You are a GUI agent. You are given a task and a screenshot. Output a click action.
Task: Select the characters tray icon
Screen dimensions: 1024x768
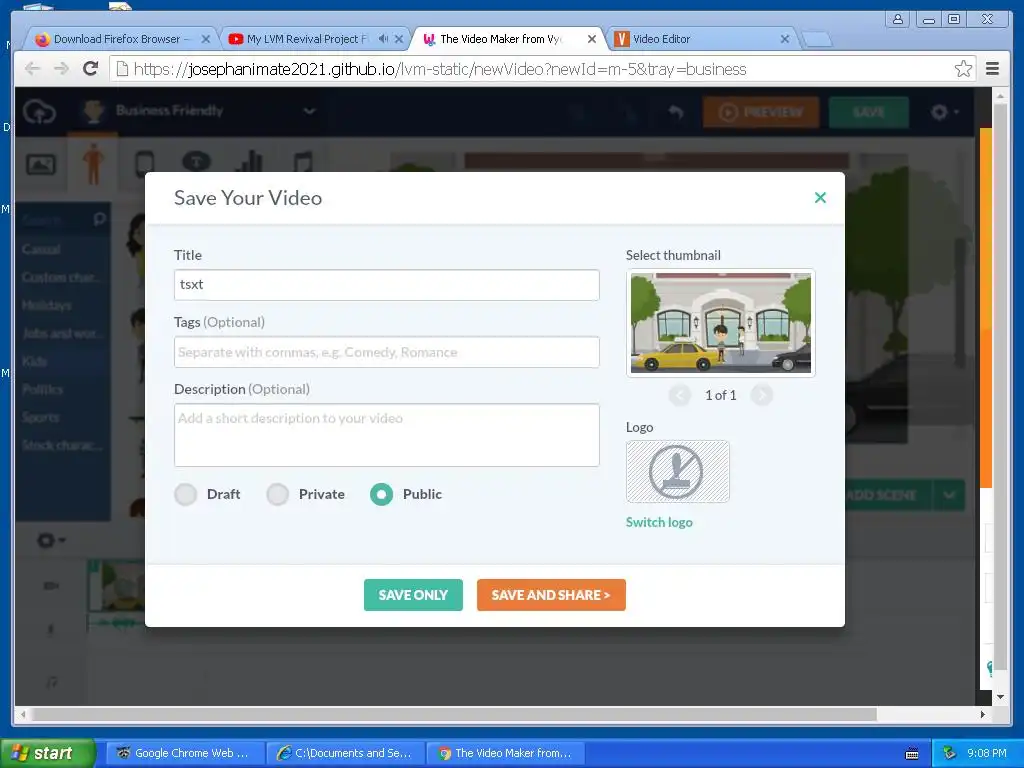[93, 163]
